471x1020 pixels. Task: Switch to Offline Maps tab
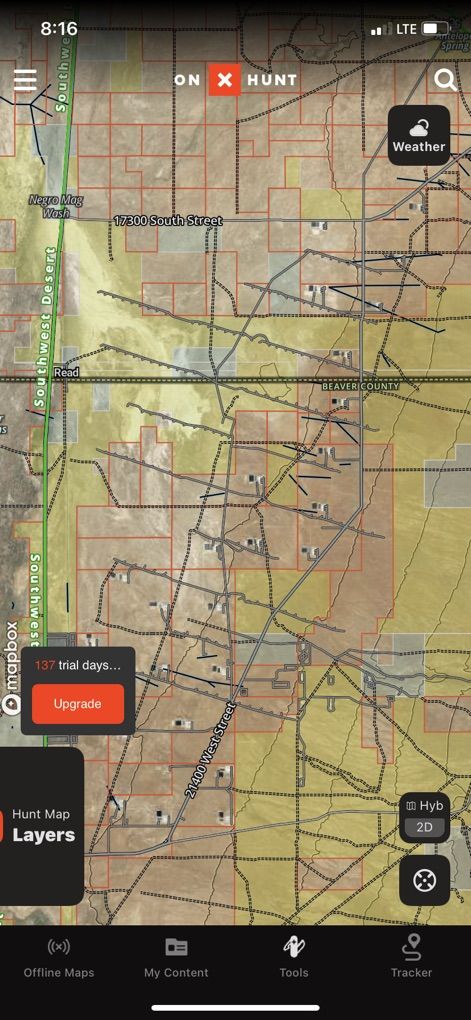coord(59,959)
